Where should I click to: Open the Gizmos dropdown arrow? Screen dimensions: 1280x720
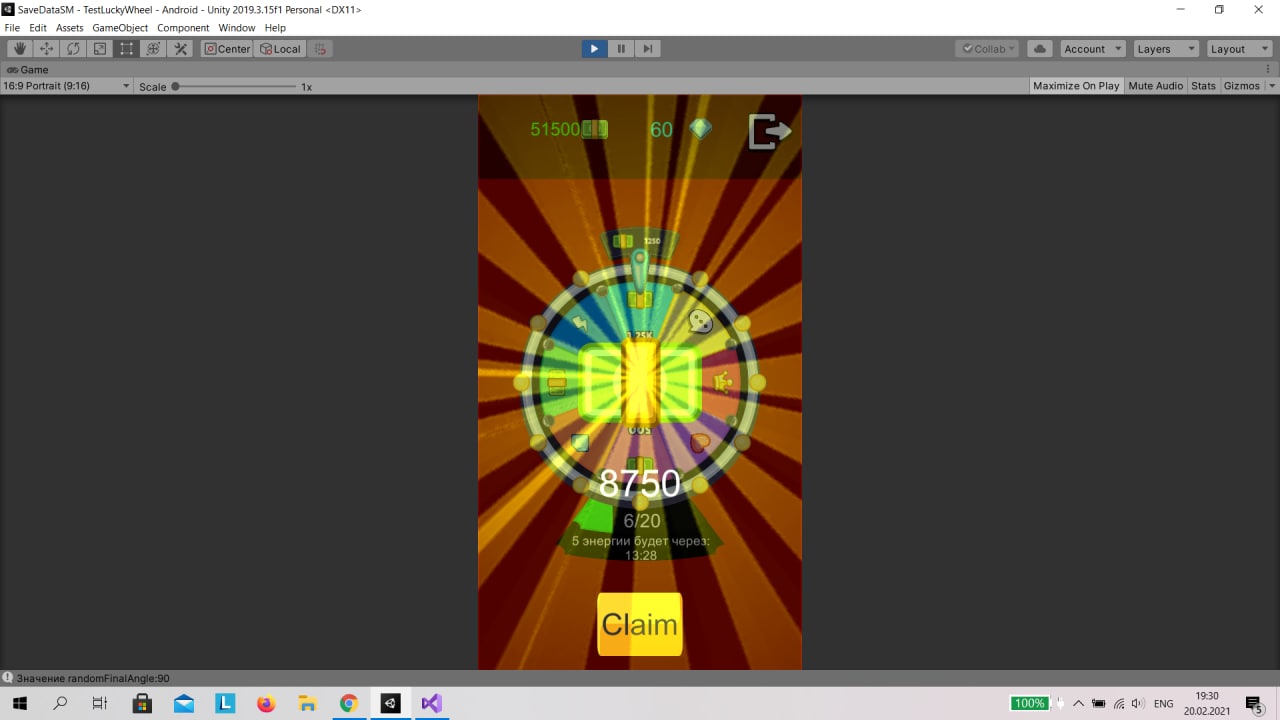[1272, 86]
